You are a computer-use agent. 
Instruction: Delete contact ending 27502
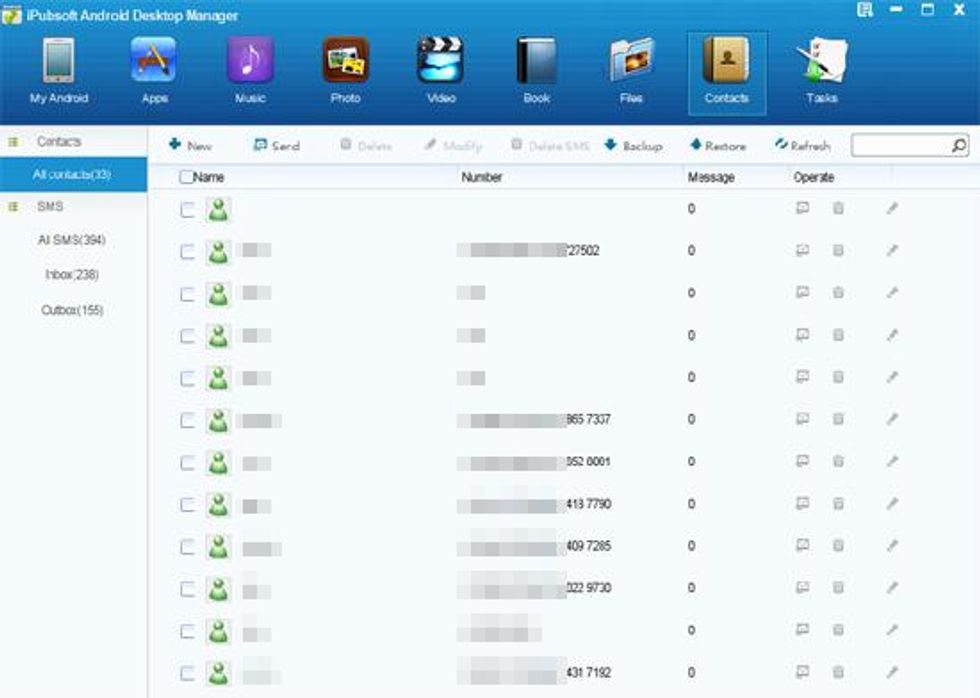click(838, 251)
